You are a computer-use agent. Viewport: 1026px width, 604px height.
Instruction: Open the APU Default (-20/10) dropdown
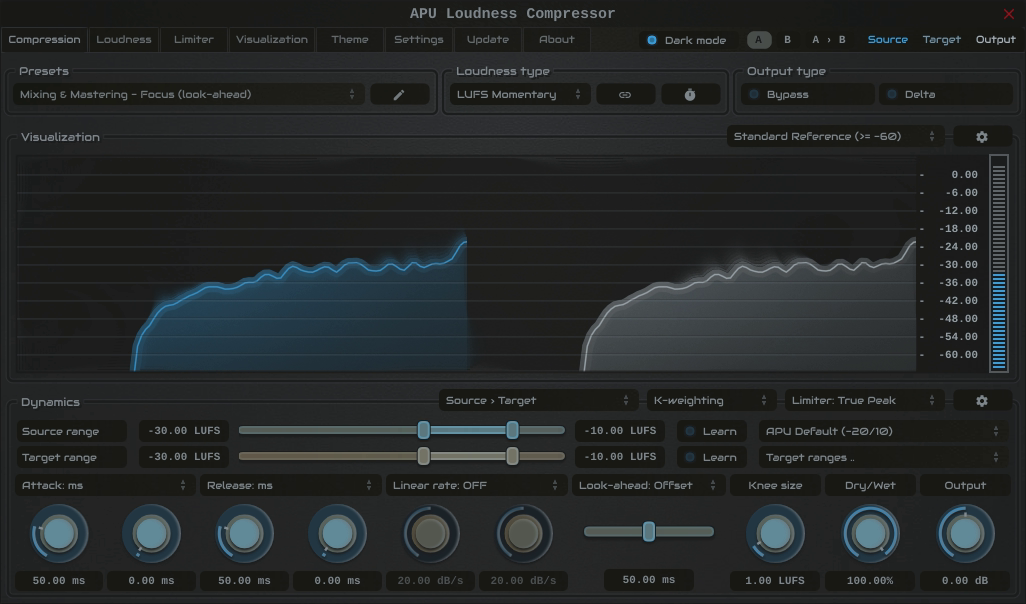tap(883, 431)
